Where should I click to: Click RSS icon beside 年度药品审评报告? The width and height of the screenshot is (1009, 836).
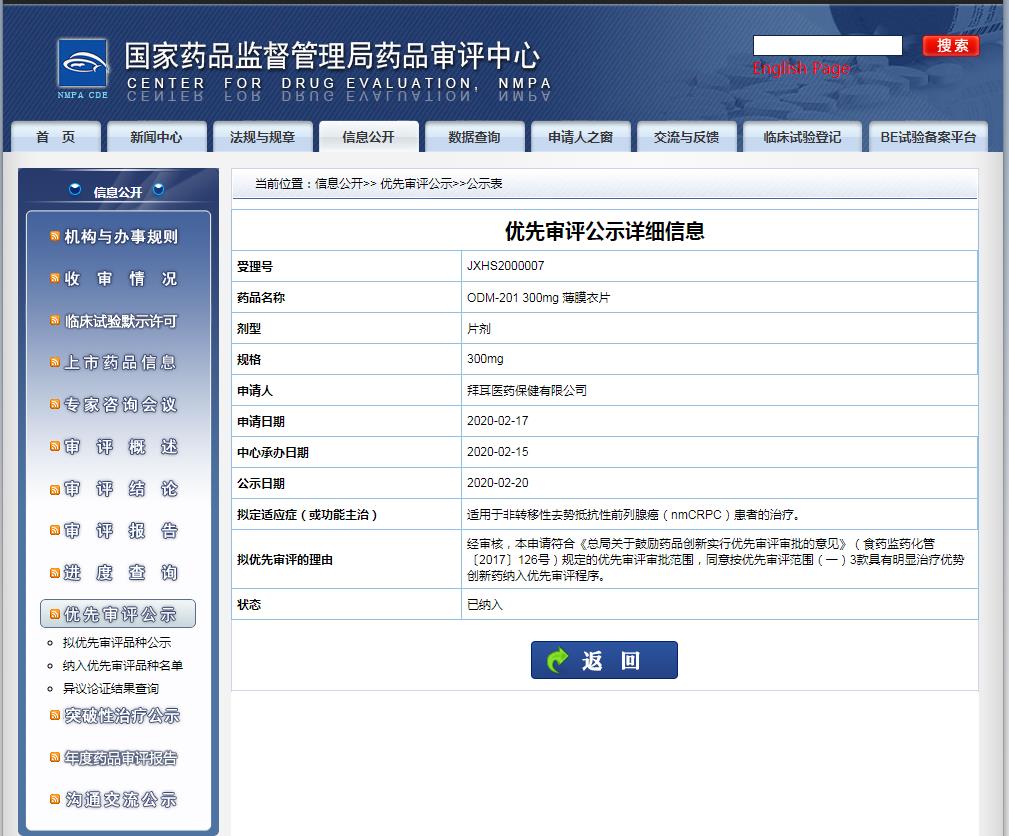55,758
